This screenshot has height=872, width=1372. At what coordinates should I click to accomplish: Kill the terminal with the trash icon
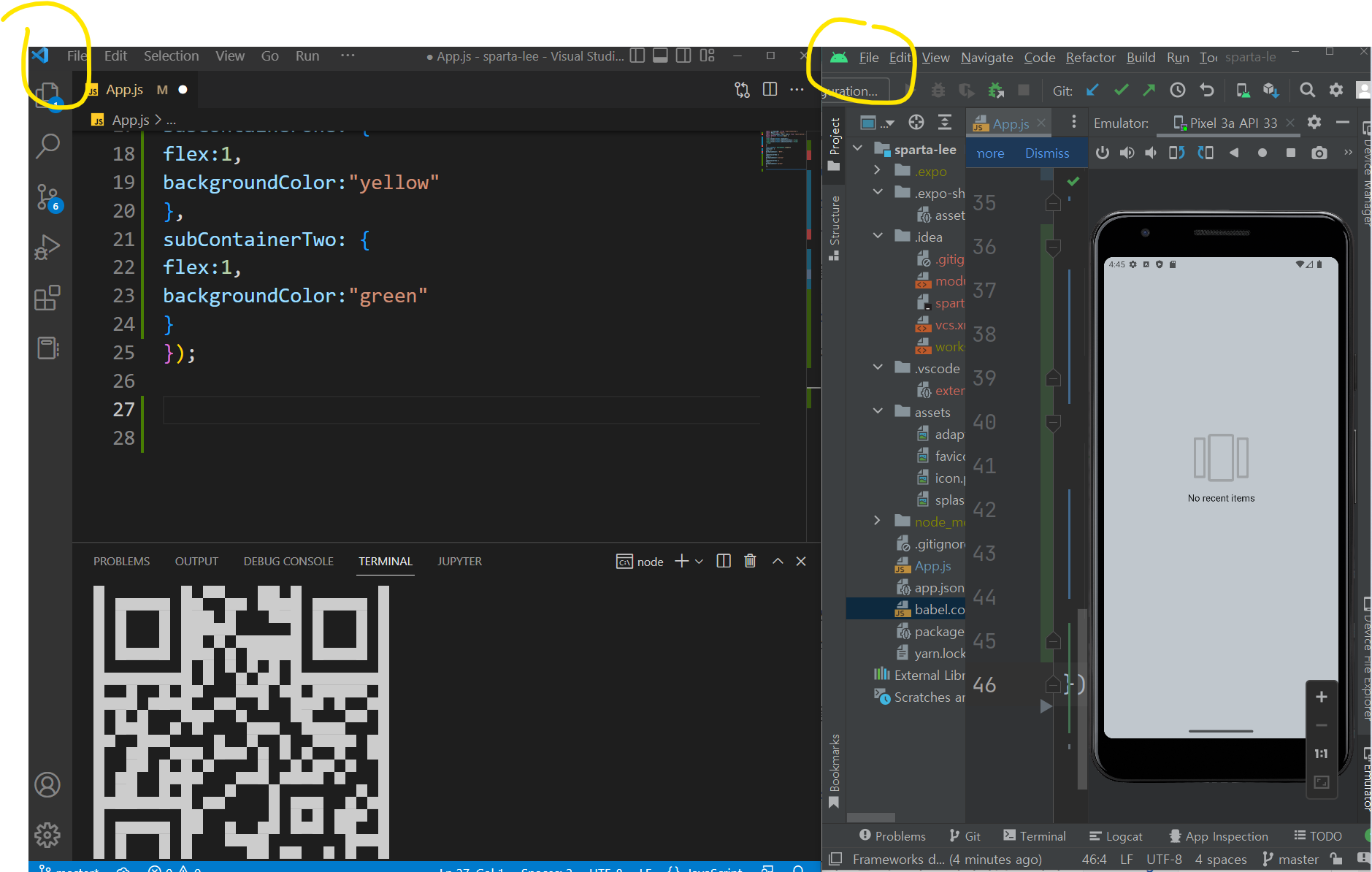pos(750,561)
